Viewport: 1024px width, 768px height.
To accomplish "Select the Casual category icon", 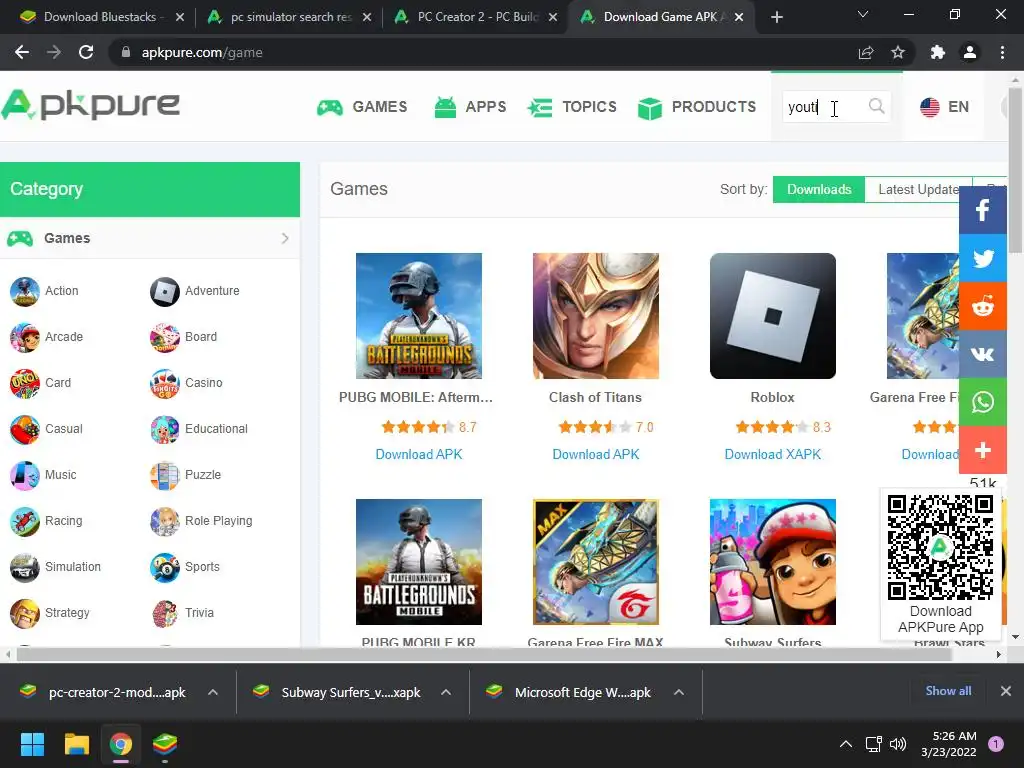I will pos(25,429).
